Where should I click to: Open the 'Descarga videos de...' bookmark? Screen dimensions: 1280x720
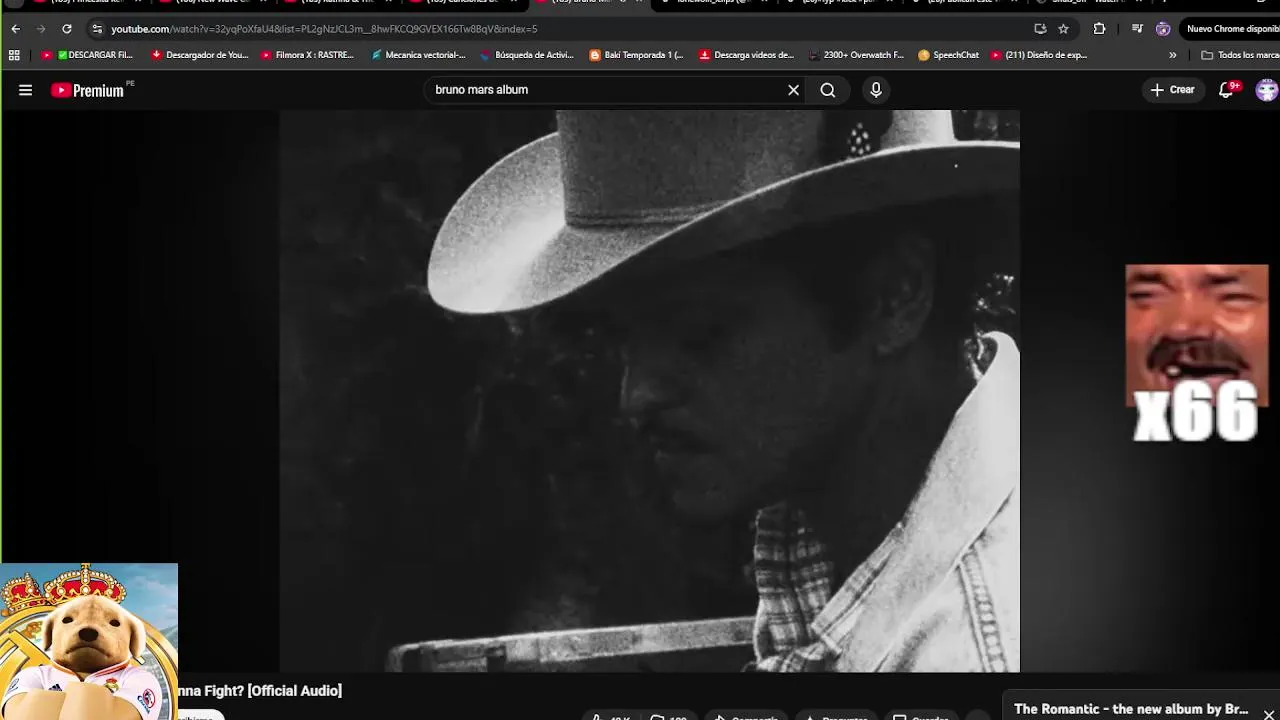[x=746, y=55]
